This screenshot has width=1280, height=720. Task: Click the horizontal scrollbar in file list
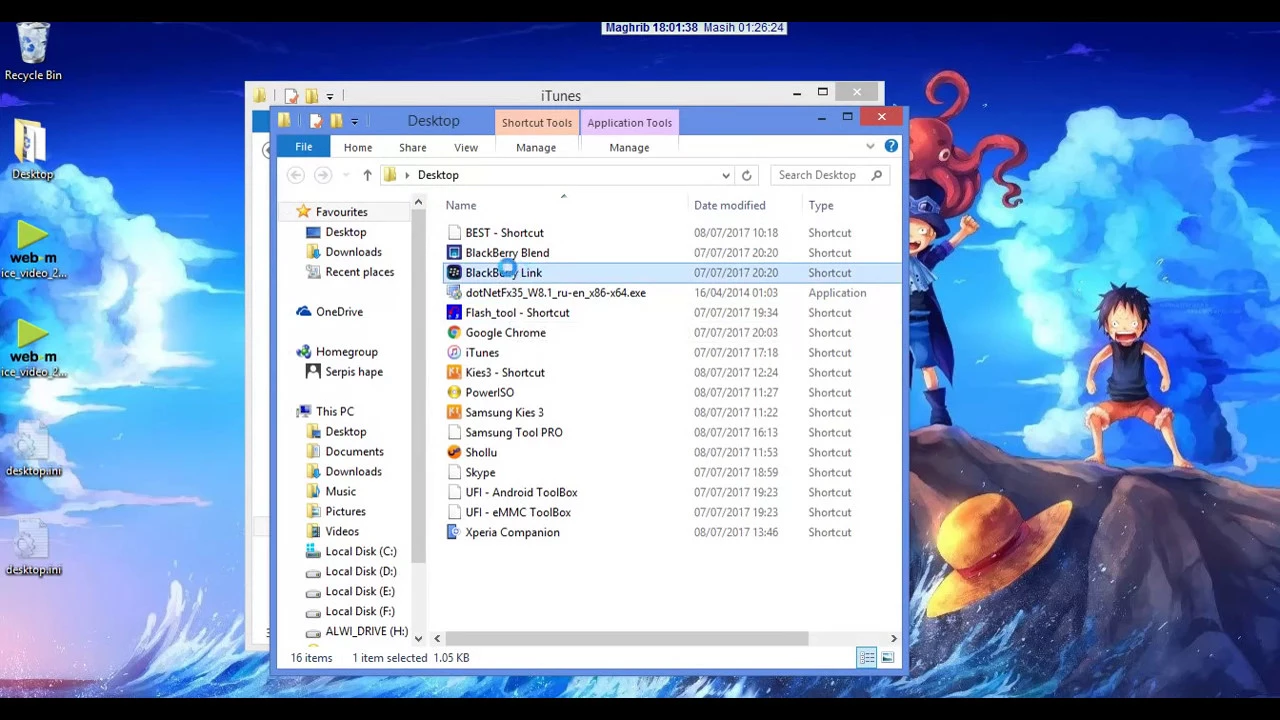(627, 638)
